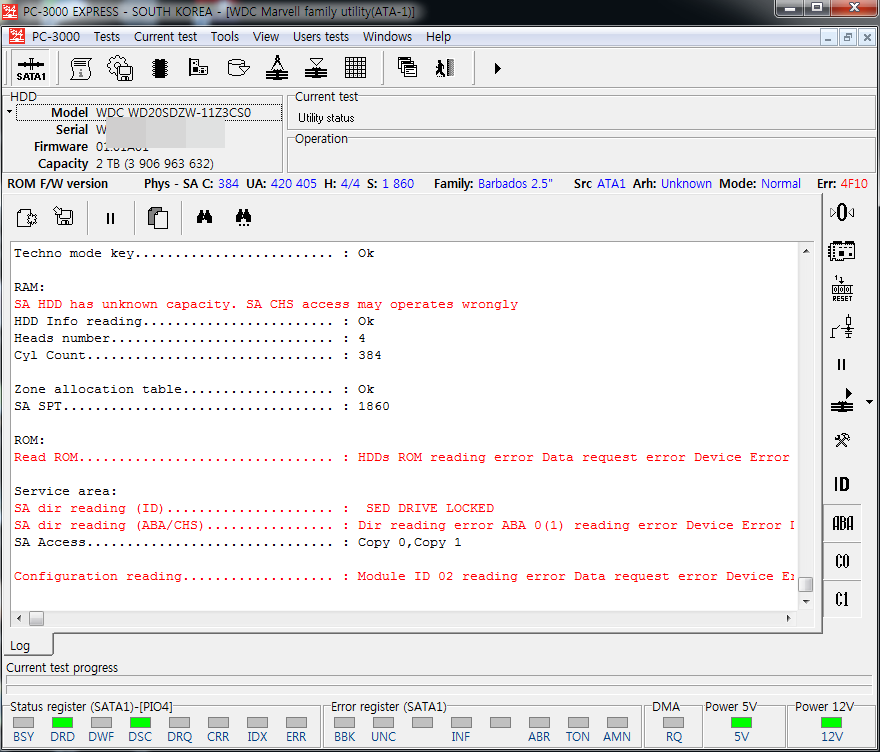Click the chip (ROM) toolbar icon
This screenshot has height=752, width=880.
(x=160, y=68)
